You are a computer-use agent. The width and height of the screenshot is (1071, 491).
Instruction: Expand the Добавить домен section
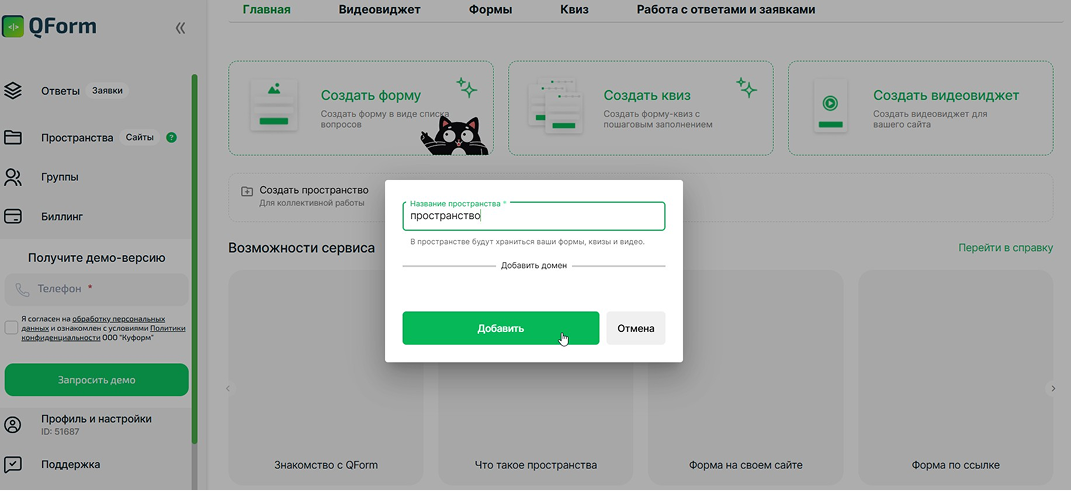tap(533, 266)
